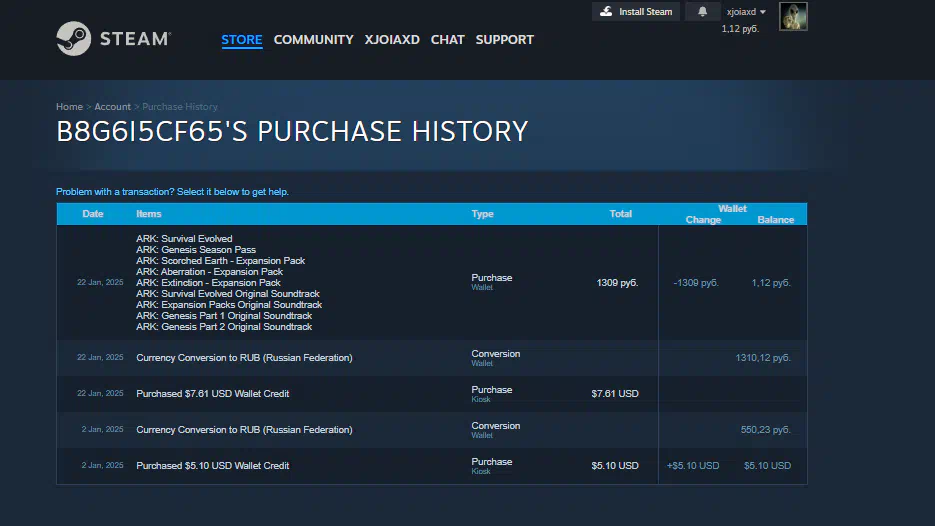Click the Purchase History breadcrumb

point(179,107)
